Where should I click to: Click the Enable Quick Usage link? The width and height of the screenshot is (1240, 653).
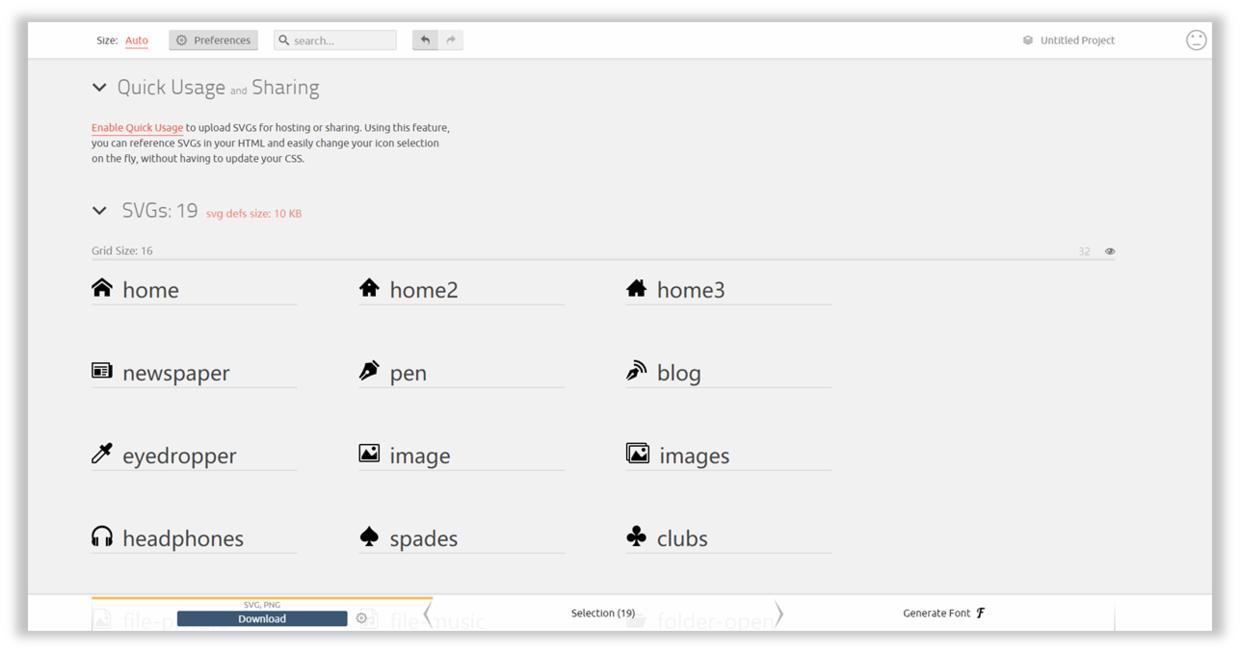pyautogui.click(x=137, y=128)
